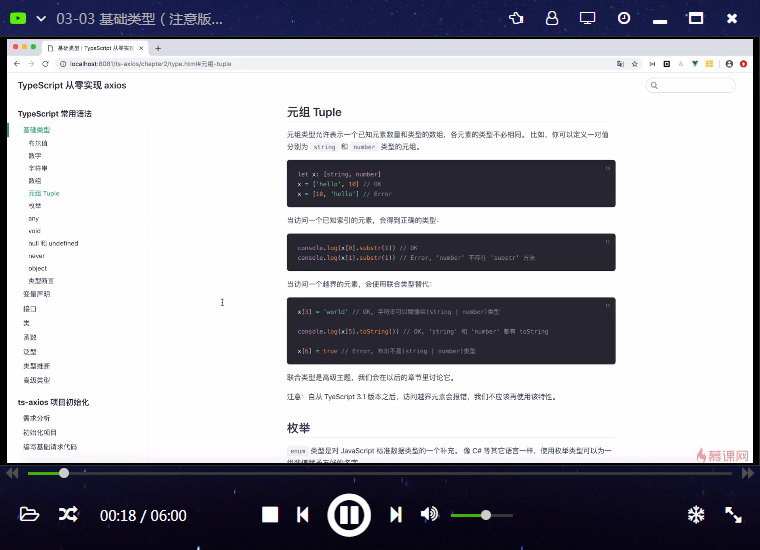Screen dimensions: 760x550
Task: Open 基础类型 in the sidebar
Action: (37, 130)
